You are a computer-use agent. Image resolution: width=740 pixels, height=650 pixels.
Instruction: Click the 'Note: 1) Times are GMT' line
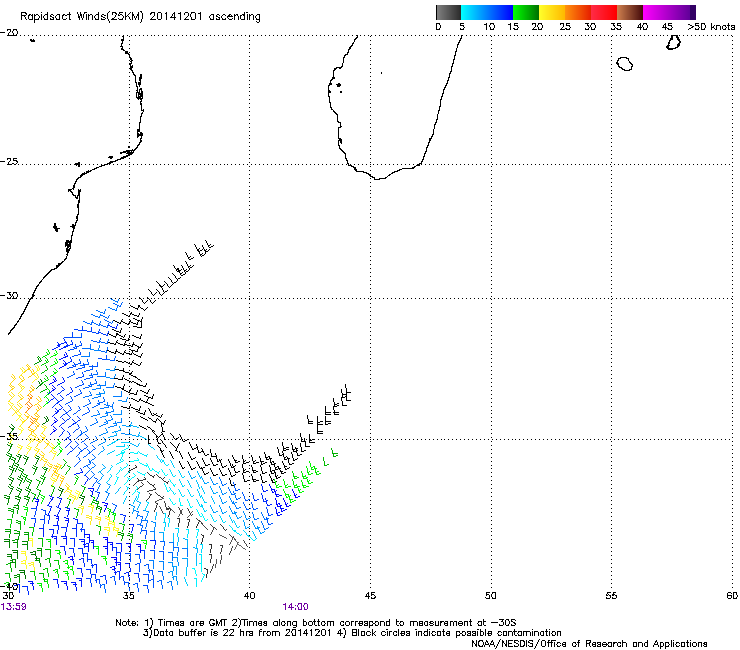point(316,623)
